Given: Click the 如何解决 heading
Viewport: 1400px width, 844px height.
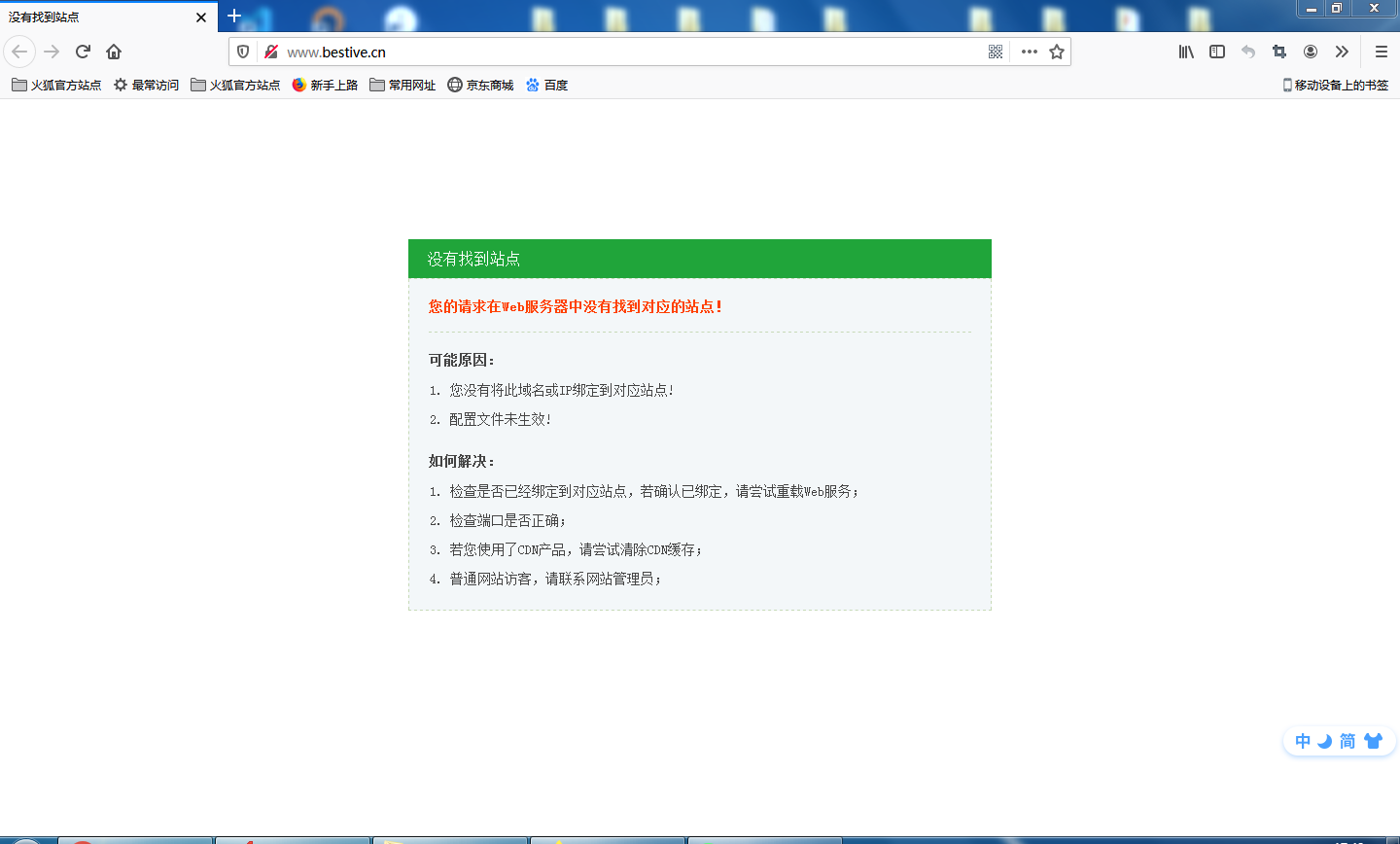Looking at the screenshot, I should [x=462, y=461].
